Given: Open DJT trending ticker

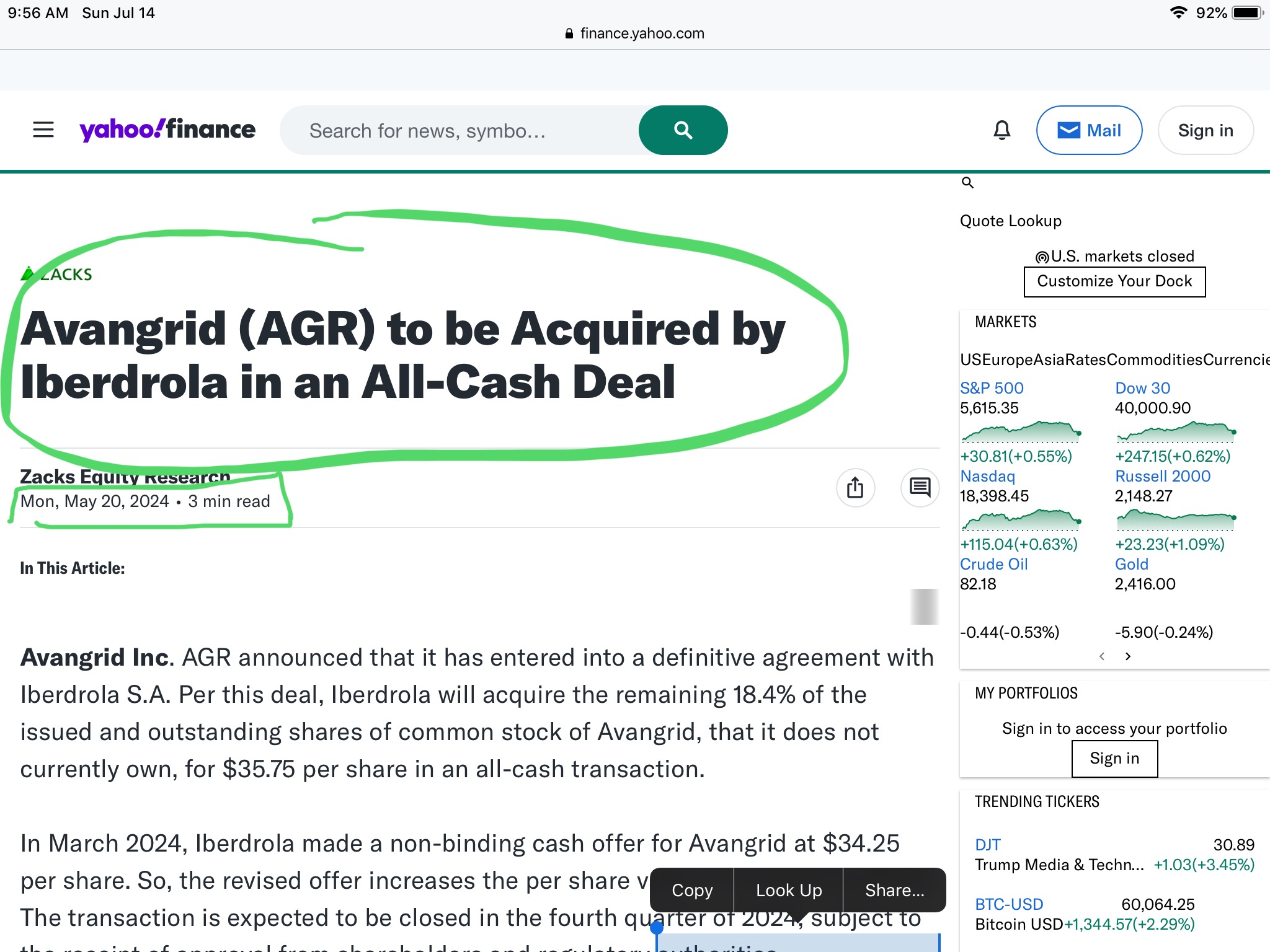Looking at the screenshot, I should [x=987, y=845].
